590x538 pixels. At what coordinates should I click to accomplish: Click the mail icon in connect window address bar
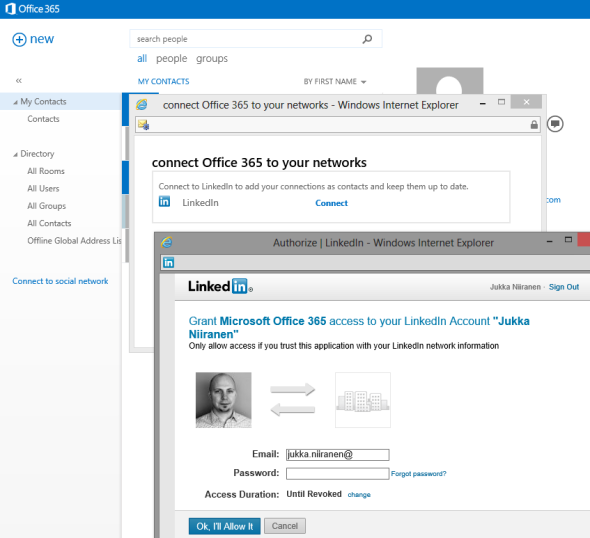pos(143,124)
